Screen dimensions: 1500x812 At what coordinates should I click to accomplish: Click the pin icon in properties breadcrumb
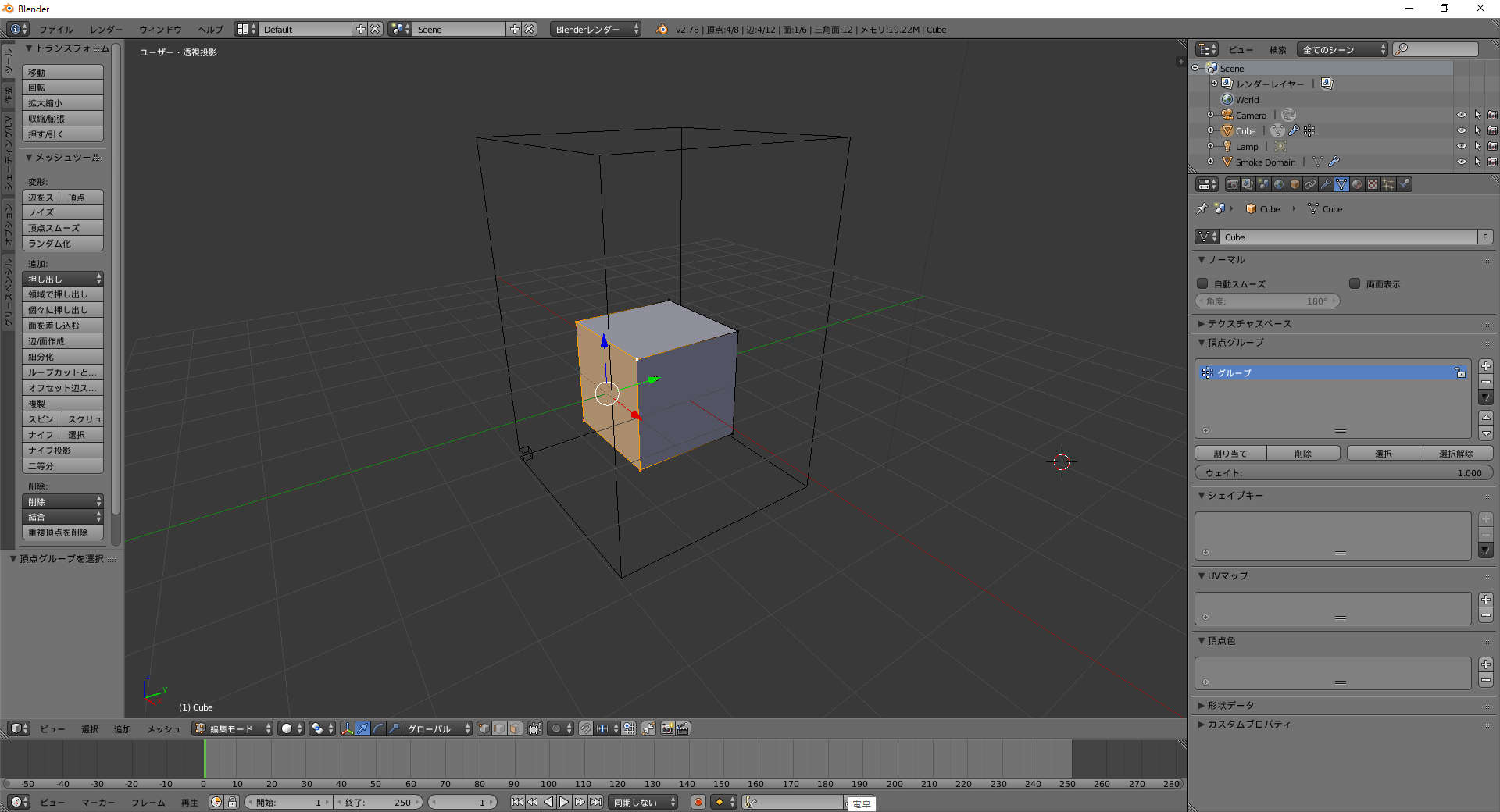click(1202, 208)
